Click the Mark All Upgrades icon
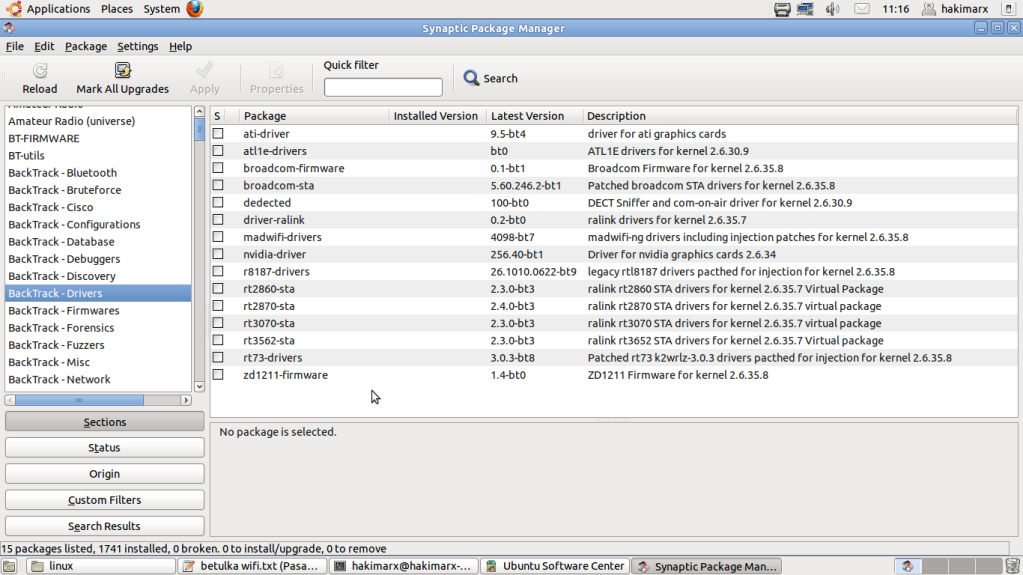 click(122, 70)
